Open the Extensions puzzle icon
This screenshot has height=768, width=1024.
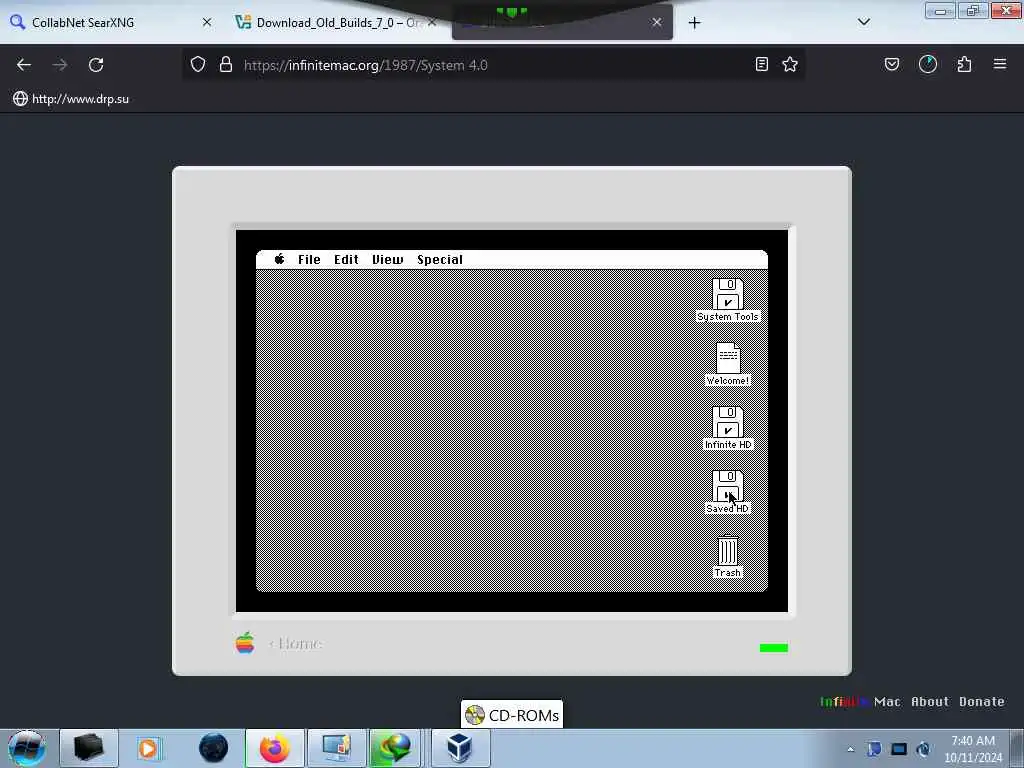964,64
